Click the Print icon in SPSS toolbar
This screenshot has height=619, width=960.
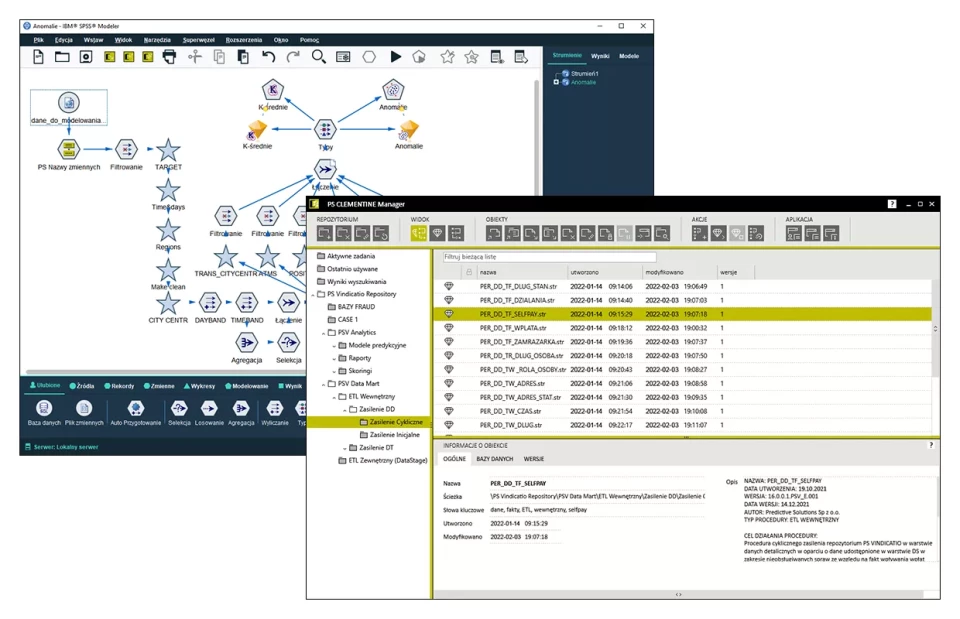(169, 57)
